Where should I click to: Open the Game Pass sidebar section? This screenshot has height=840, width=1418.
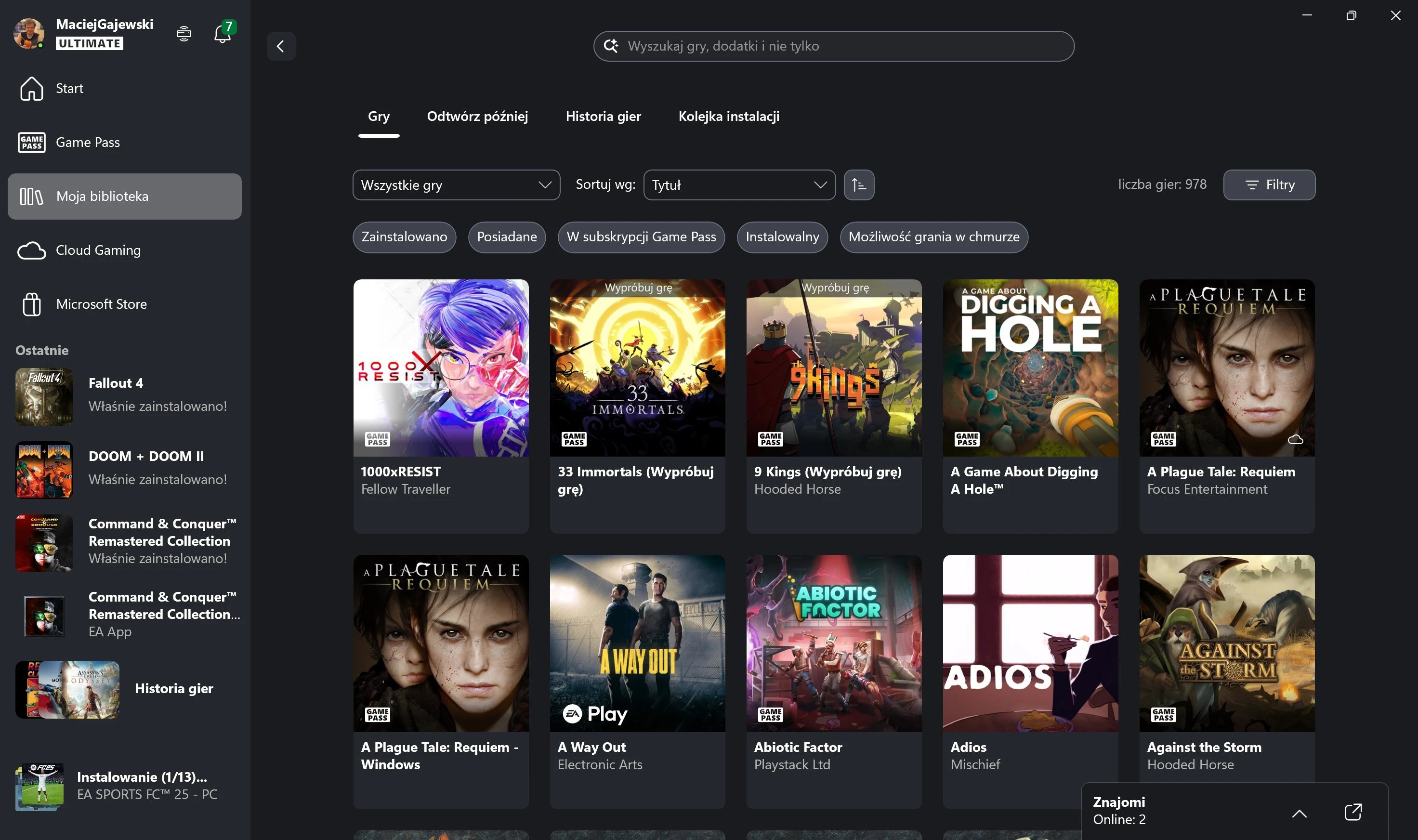[x=88, y=142]
